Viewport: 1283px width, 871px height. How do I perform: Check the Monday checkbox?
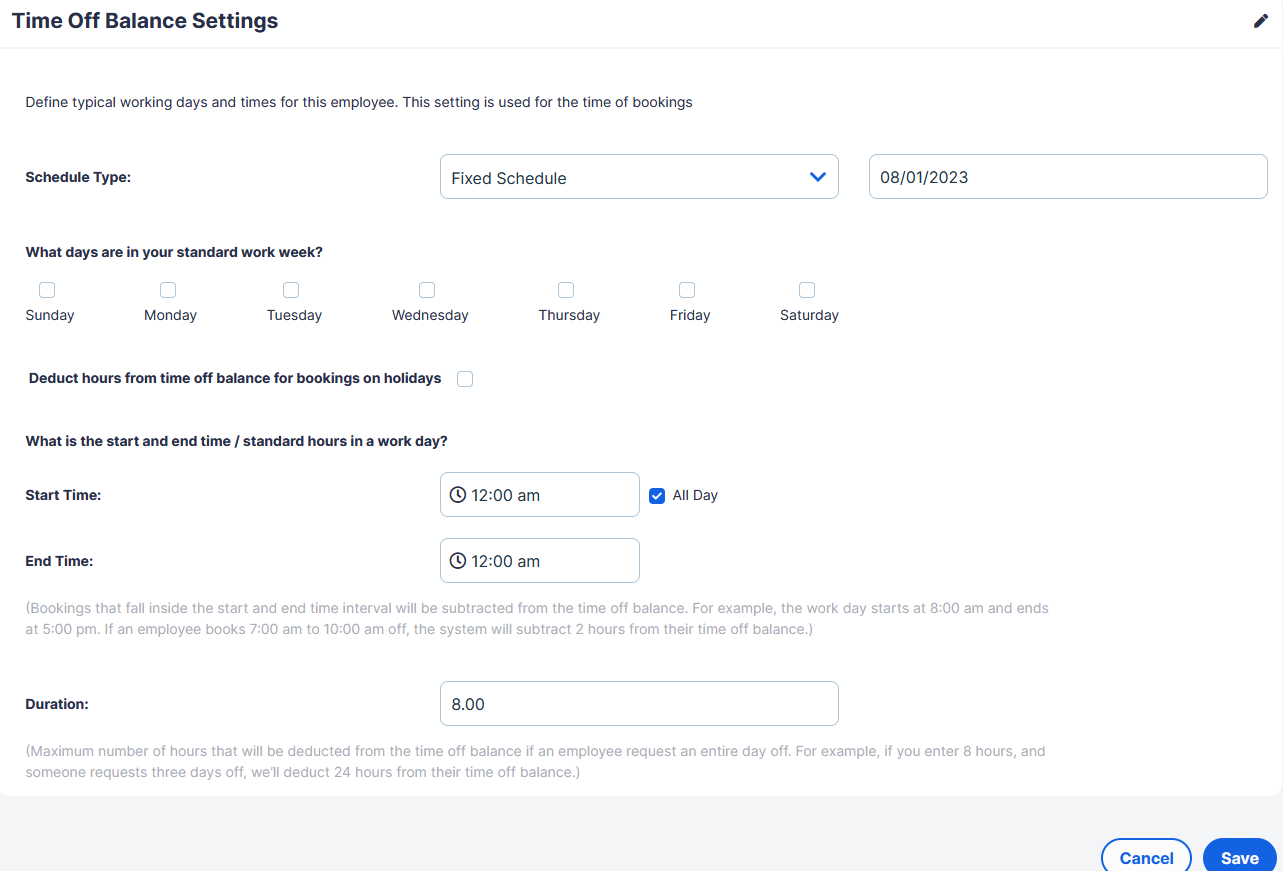pos(168,290)
